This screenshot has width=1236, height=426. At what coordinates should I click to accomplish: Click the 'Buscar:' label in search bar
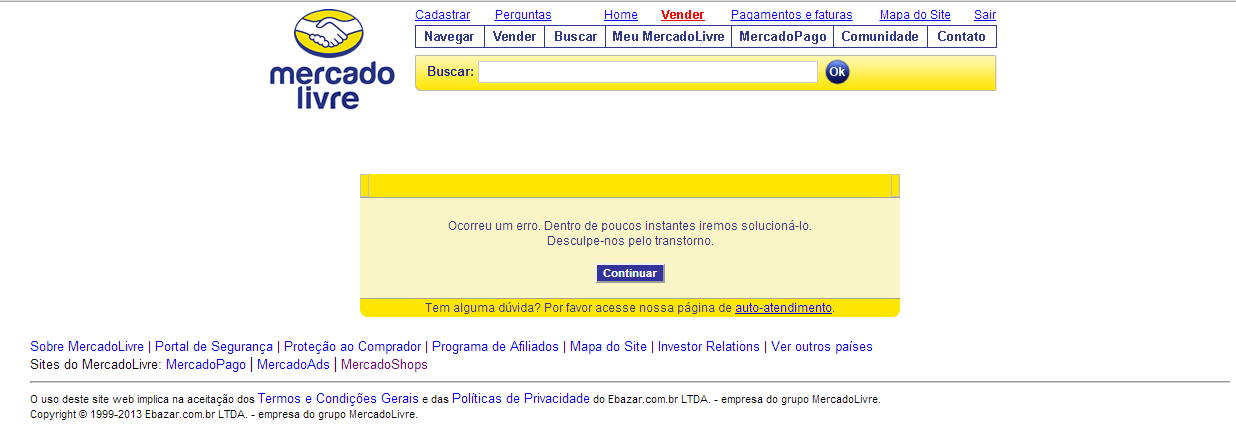tap(450, 72)
